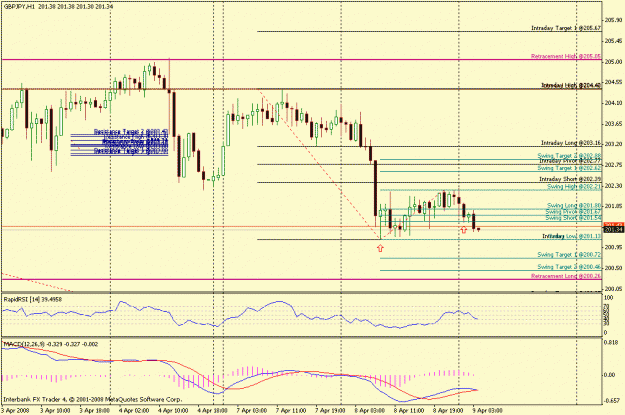
Task: Click the 202.30 price scale value
Action: tap(613, 185)
